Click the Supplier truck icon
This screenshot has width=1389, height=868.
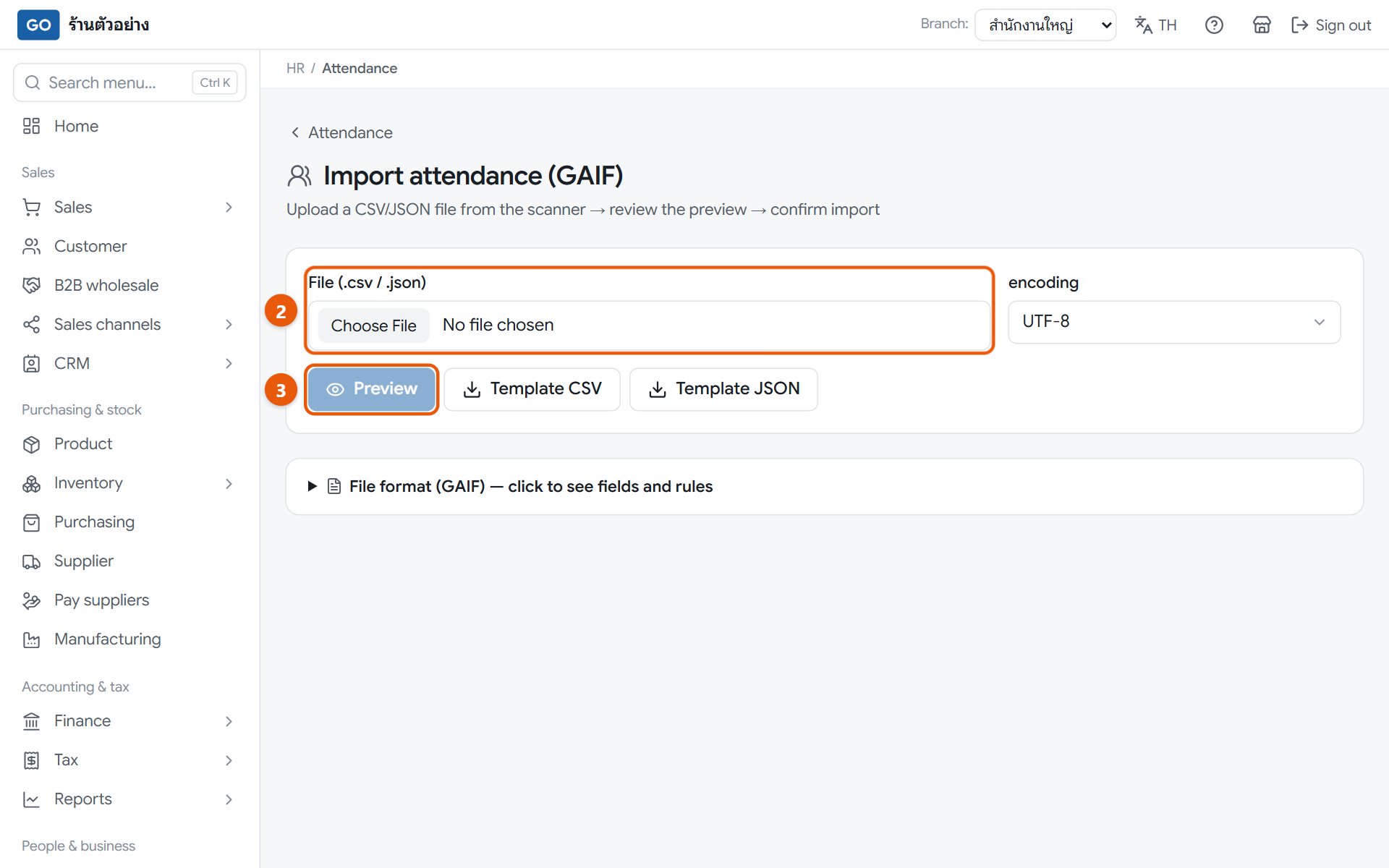(x=31, y=561)
